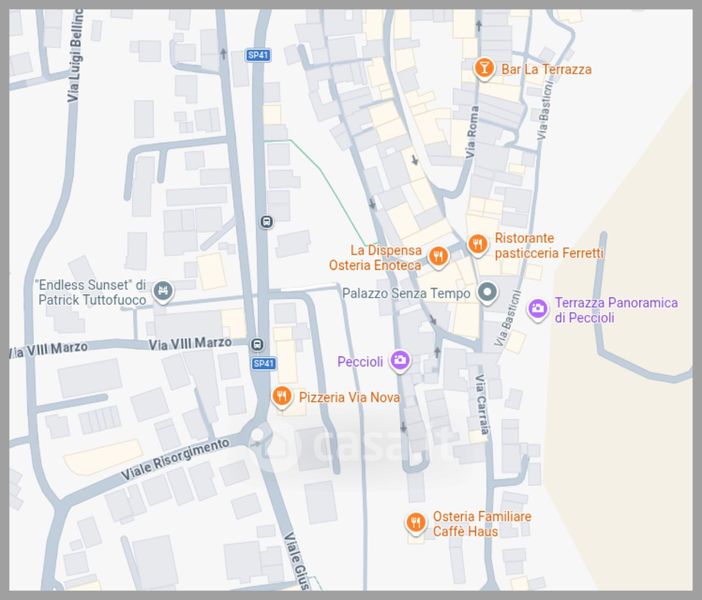Click the Peccioli camera marker icon
Viewport: 702px width, 600px height.
(x=399, y=360)
